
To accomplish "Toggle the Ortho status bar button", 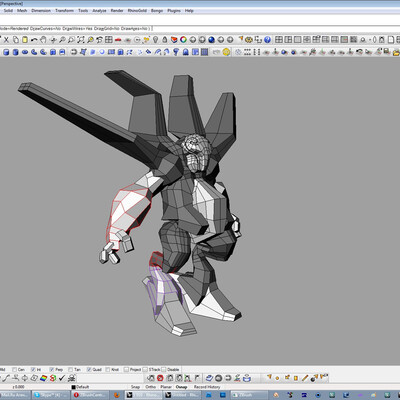I will coord(150,387).
